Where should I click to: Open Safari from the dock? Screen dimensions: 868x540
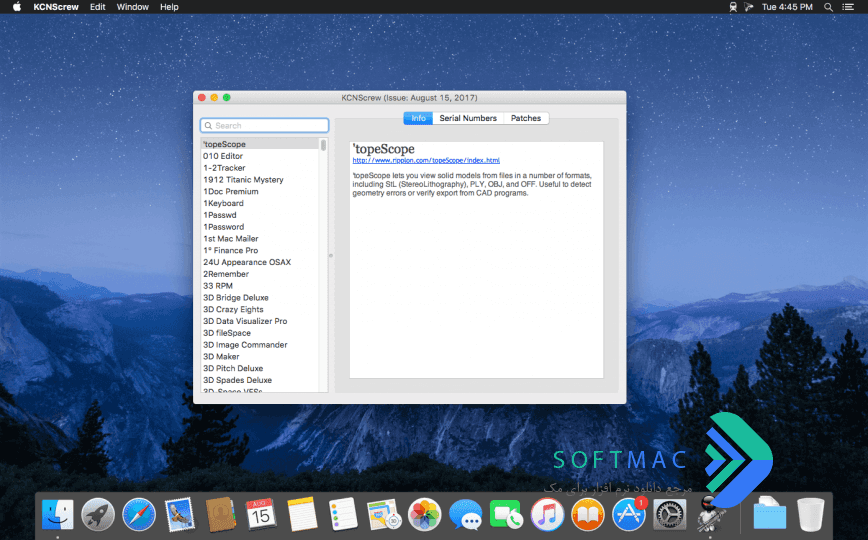[139, 515]
